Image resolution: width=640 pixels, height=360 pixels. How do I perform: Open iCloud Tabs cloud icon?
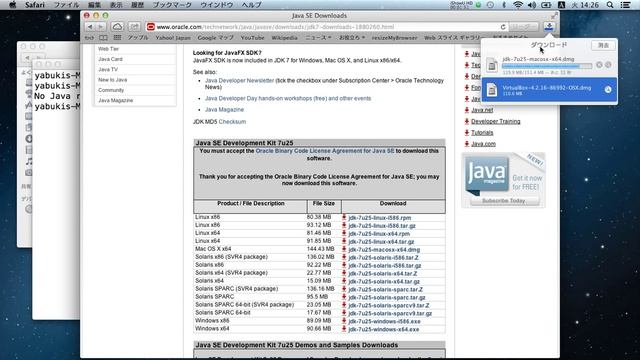tap(117, 27)
